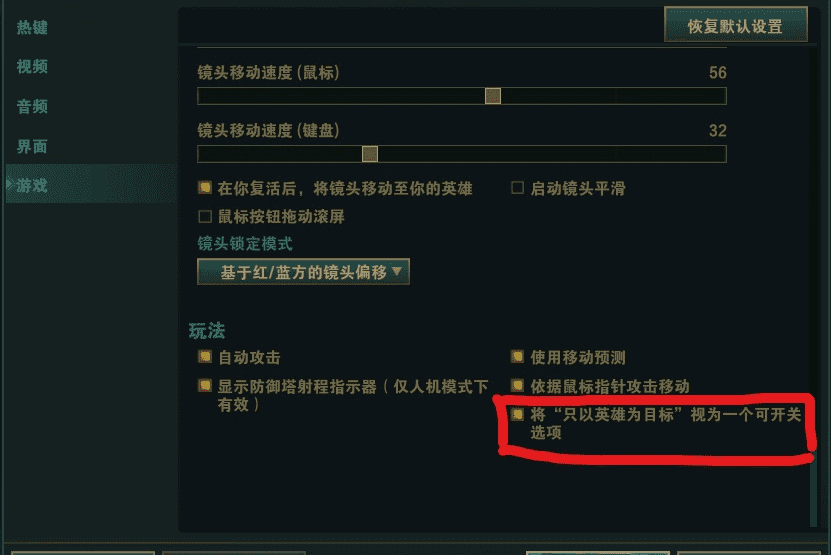The width and height of the screenshot is (831, 555).
Task: Toggle the 使用移动预测 checkbox
Action: (x=517, y=357)
